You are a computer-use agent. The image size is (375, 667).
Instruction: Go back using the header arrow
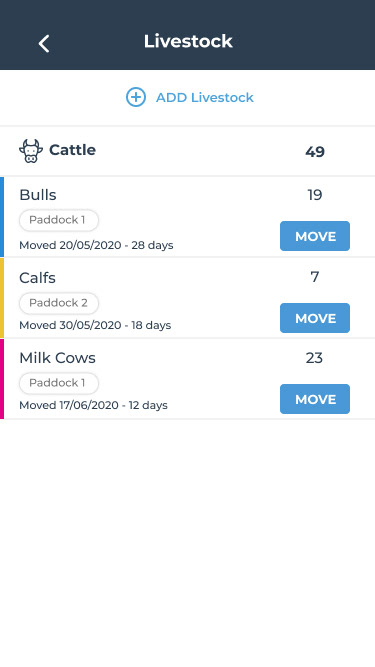[44, 43]
